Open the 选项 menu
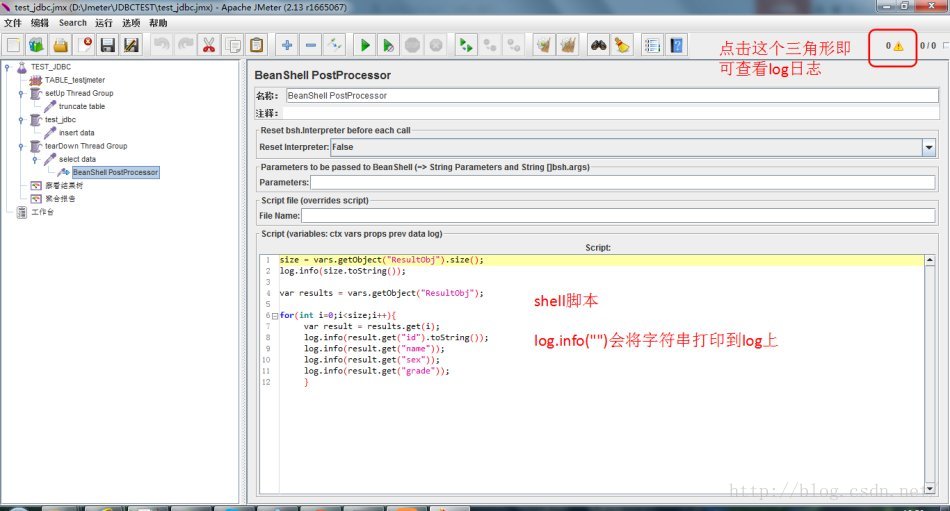 pyautogui.click(x=131, y=23)
